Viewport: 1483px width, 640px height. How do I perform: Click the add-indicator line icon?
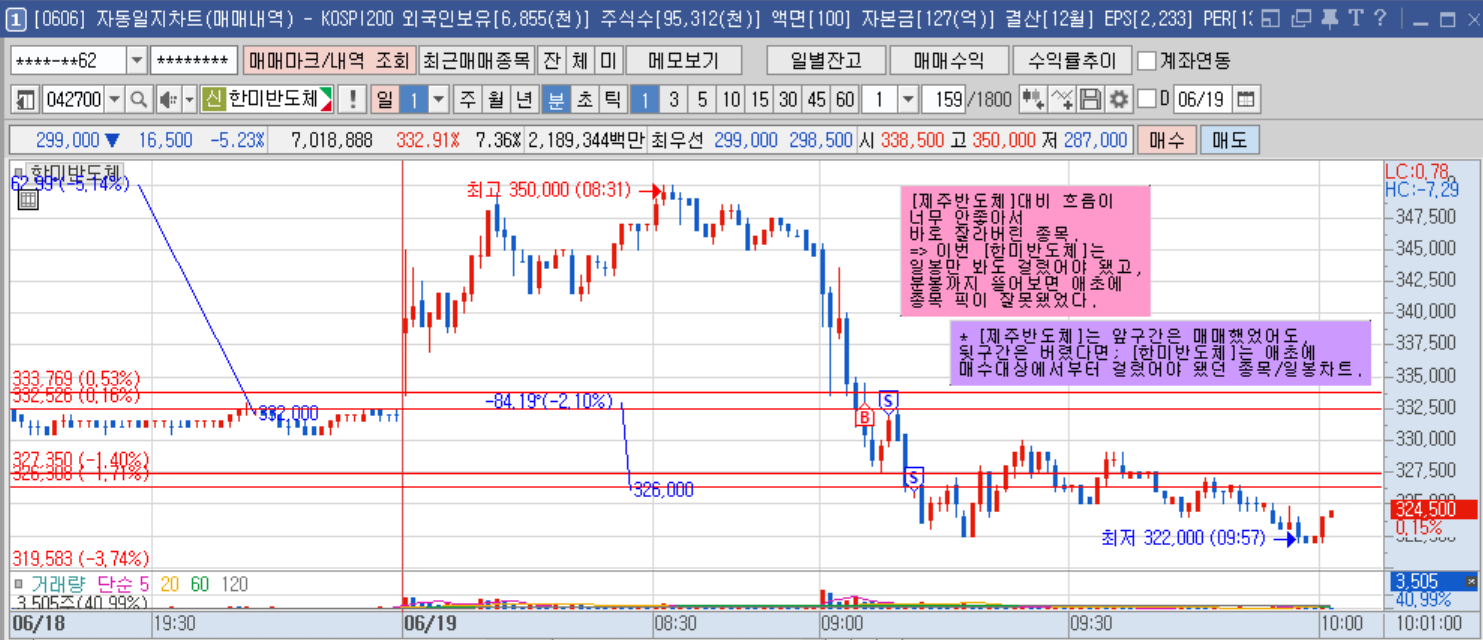pyautogui.click(x=1062, y=99)
